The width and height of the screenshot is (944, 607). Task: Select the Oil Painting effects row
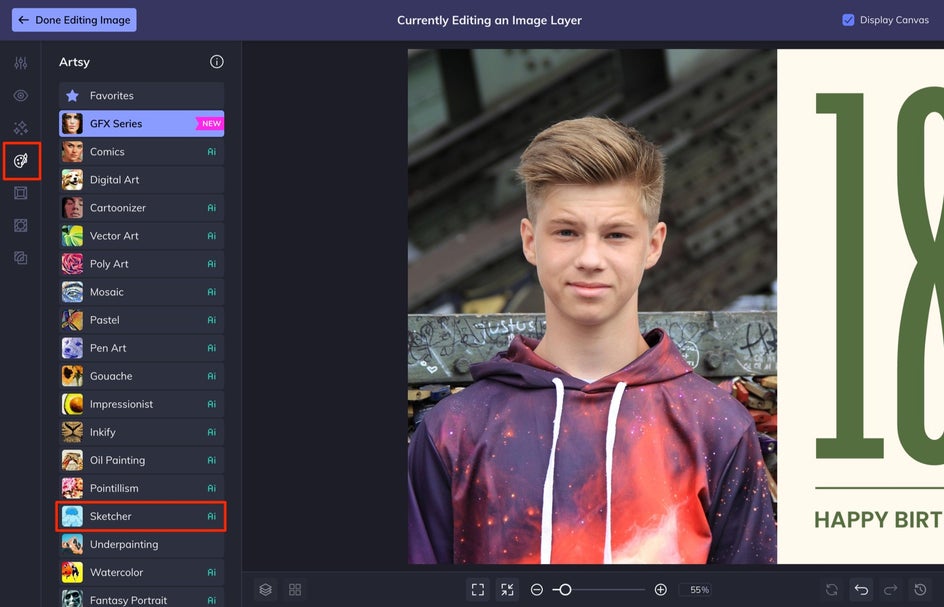pyautogui.click(x=141, y=460)
